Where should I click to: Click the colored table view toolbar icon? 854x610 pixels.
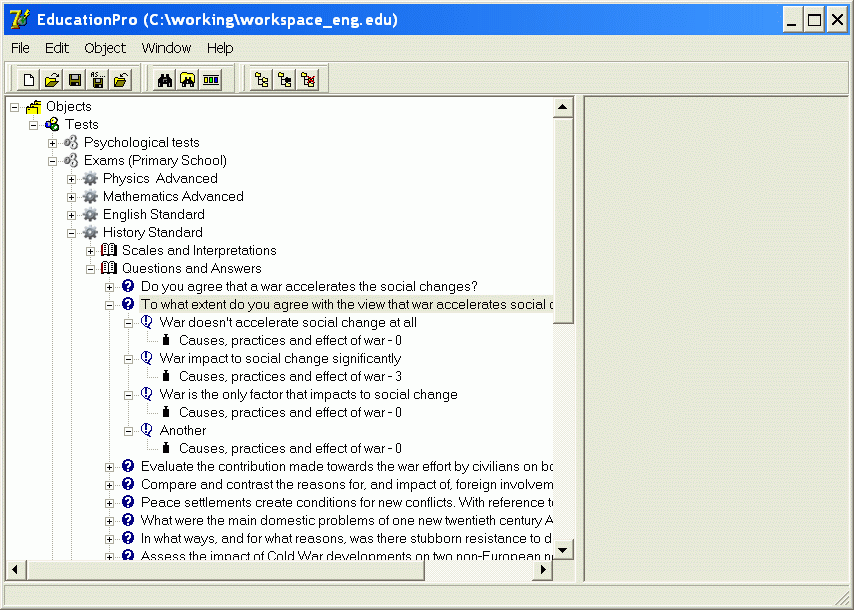tap(210, 79)
